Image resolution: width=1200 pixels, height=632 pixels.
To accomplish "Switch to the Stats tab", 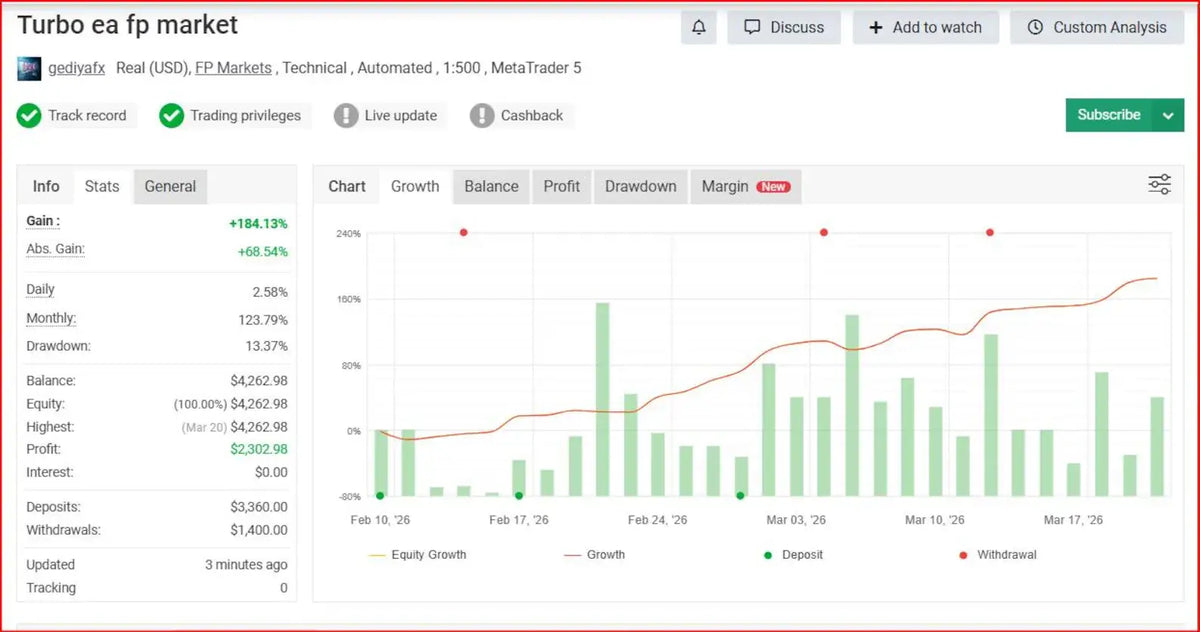I will [102, 186].
